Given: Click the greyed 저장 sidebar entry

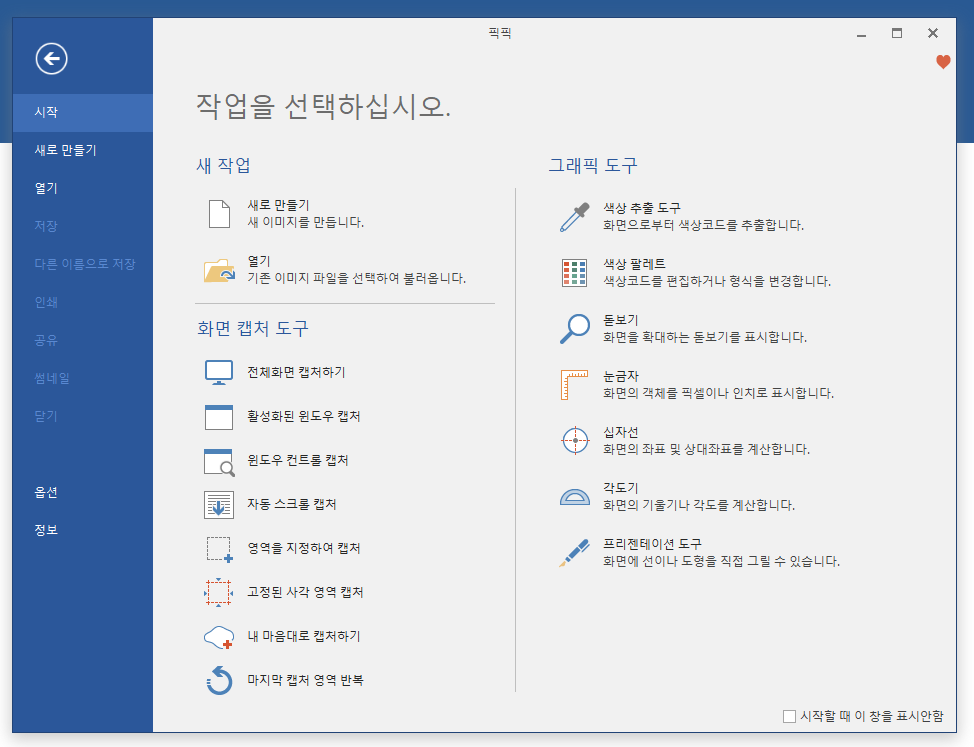Looking at the screenshot, I should [x=83, y=226].
